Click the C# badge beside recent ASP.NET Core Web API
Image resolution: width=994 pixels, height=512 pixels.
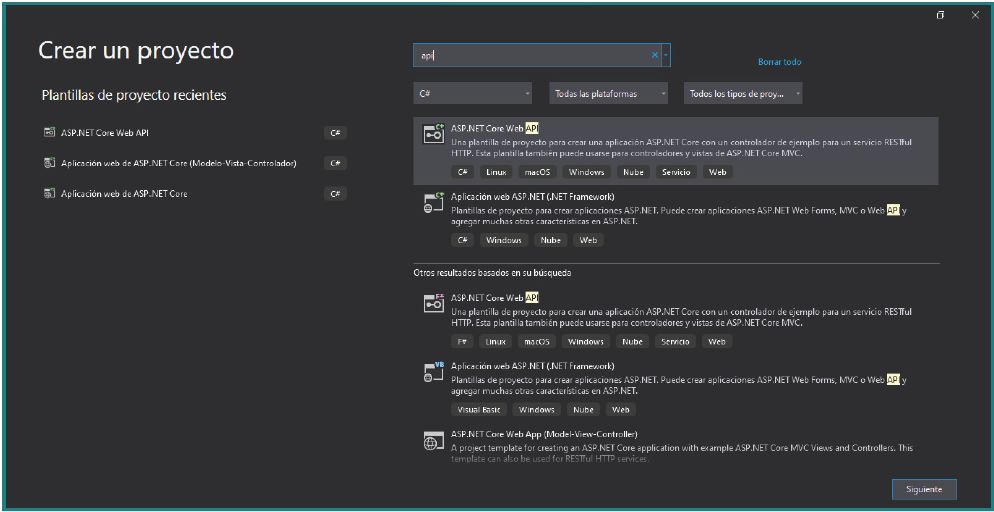335,133
